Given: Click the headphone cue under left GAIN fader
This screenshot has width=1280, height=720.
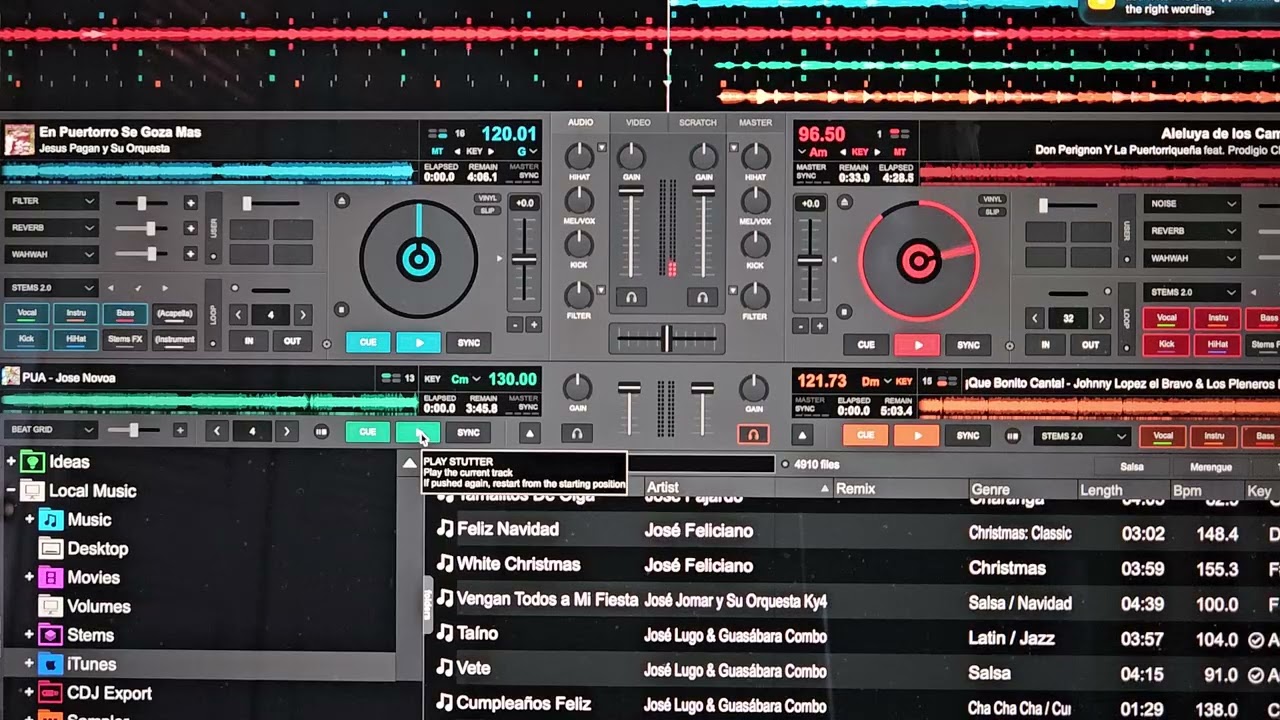Looking at the screenshot, I should point(631,298).
